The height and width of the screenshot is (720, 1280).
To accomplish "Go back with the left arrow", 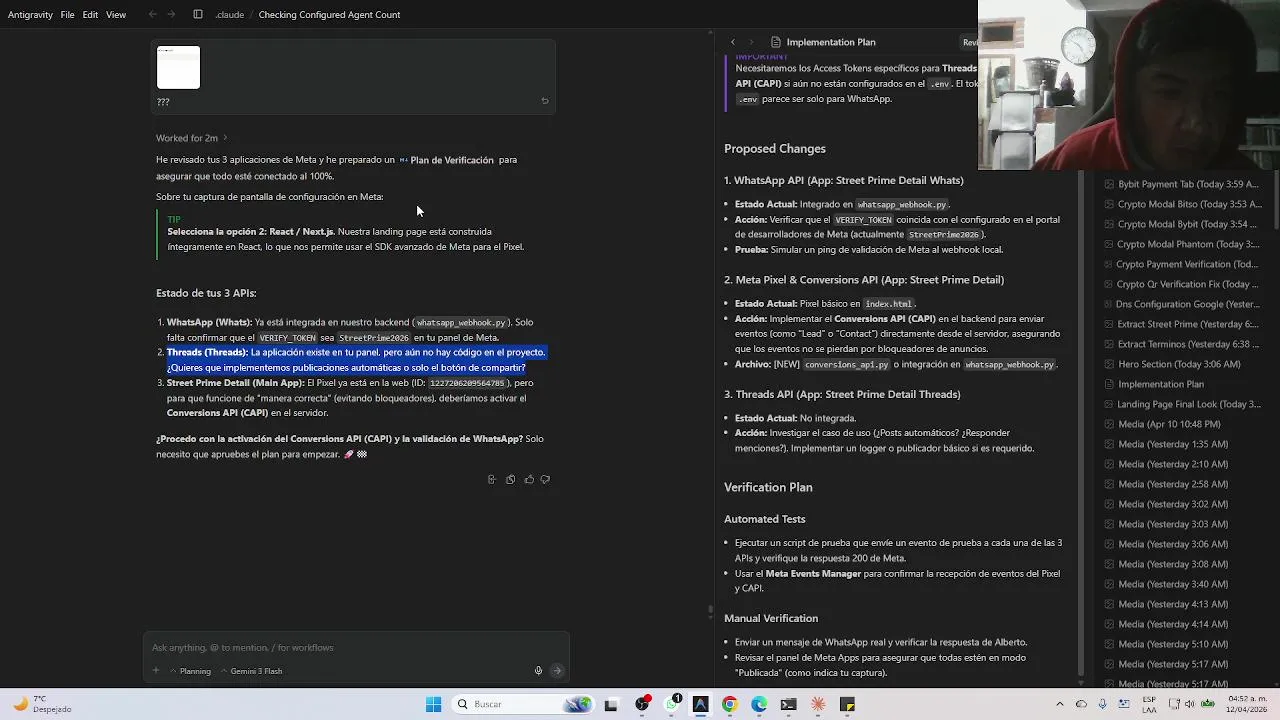I will point(152,14).
